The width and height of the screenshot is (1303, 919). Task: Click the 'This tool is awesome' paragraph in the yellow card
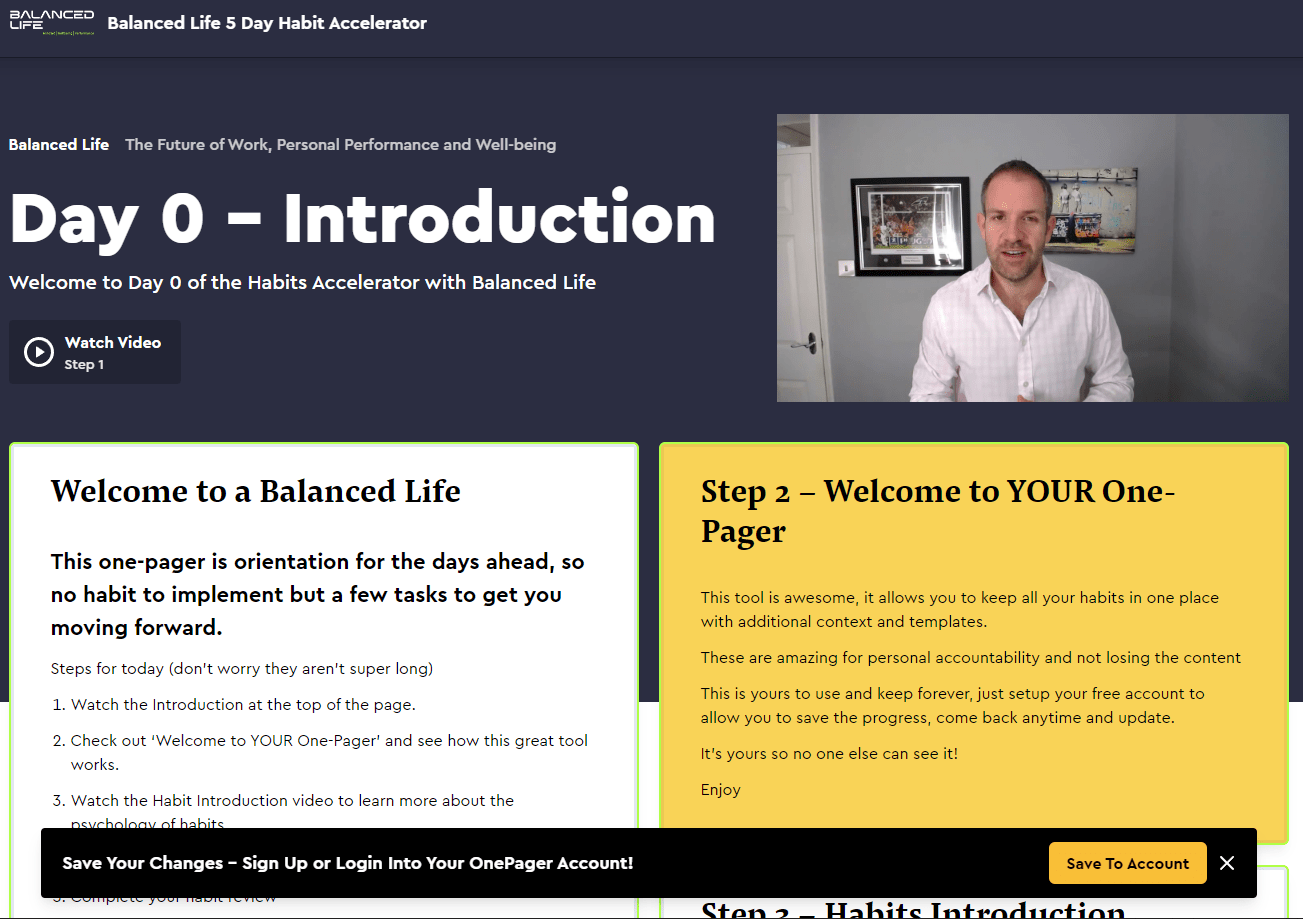pyautogui.click(x=959, y=610)
